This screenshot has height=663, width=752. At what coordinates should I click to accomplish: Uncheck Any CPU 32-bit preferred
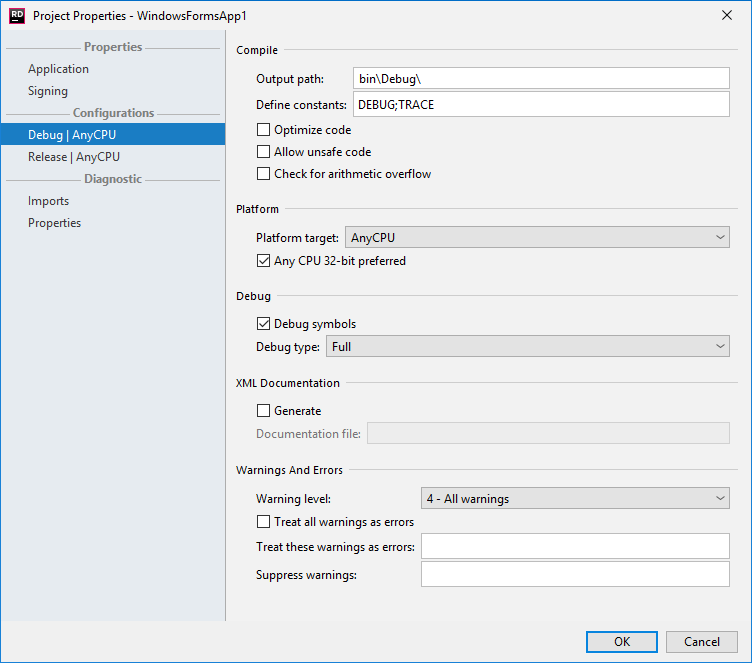263,261
